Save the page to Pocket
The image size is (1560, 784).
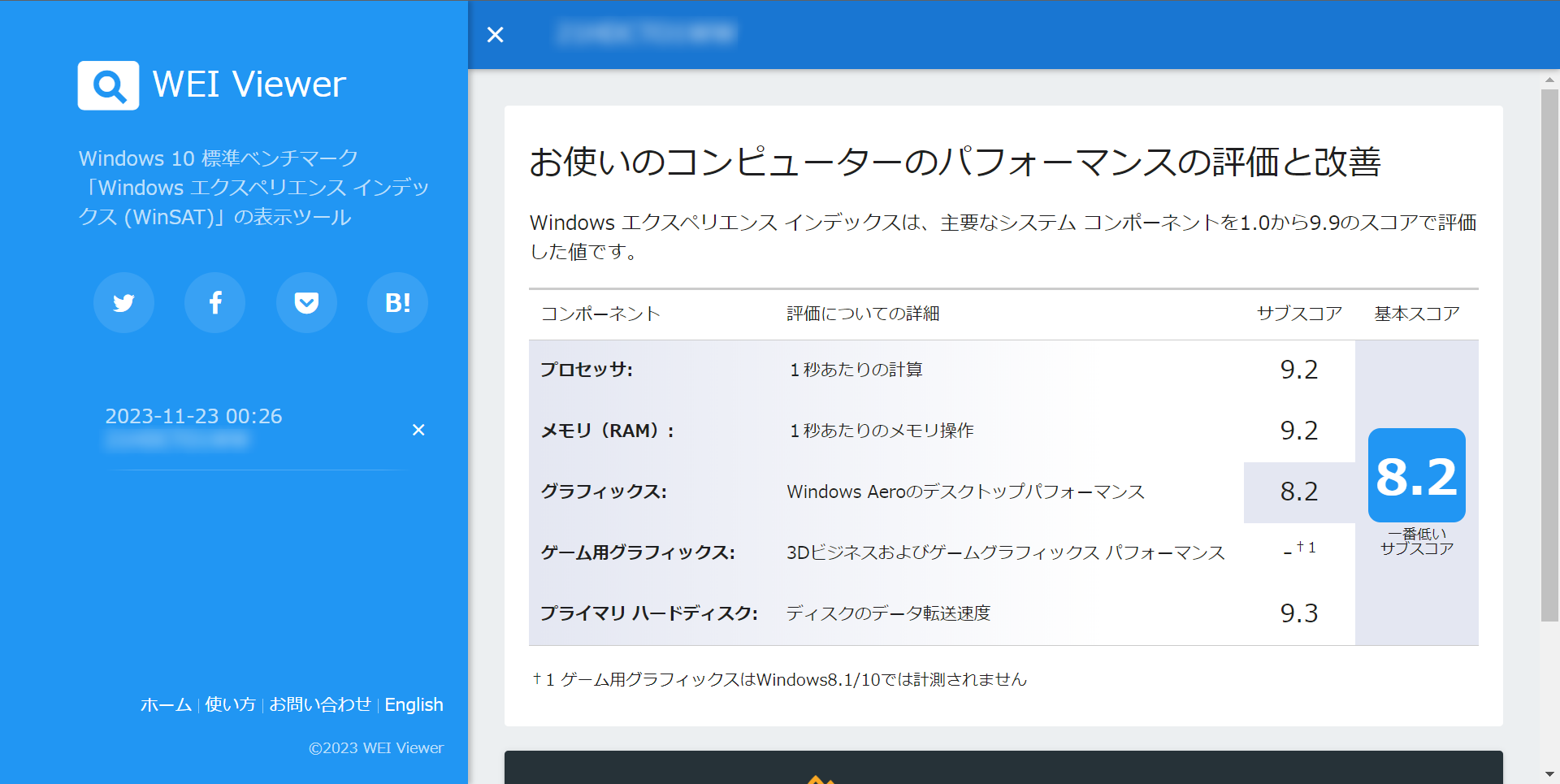coord(306,302)
